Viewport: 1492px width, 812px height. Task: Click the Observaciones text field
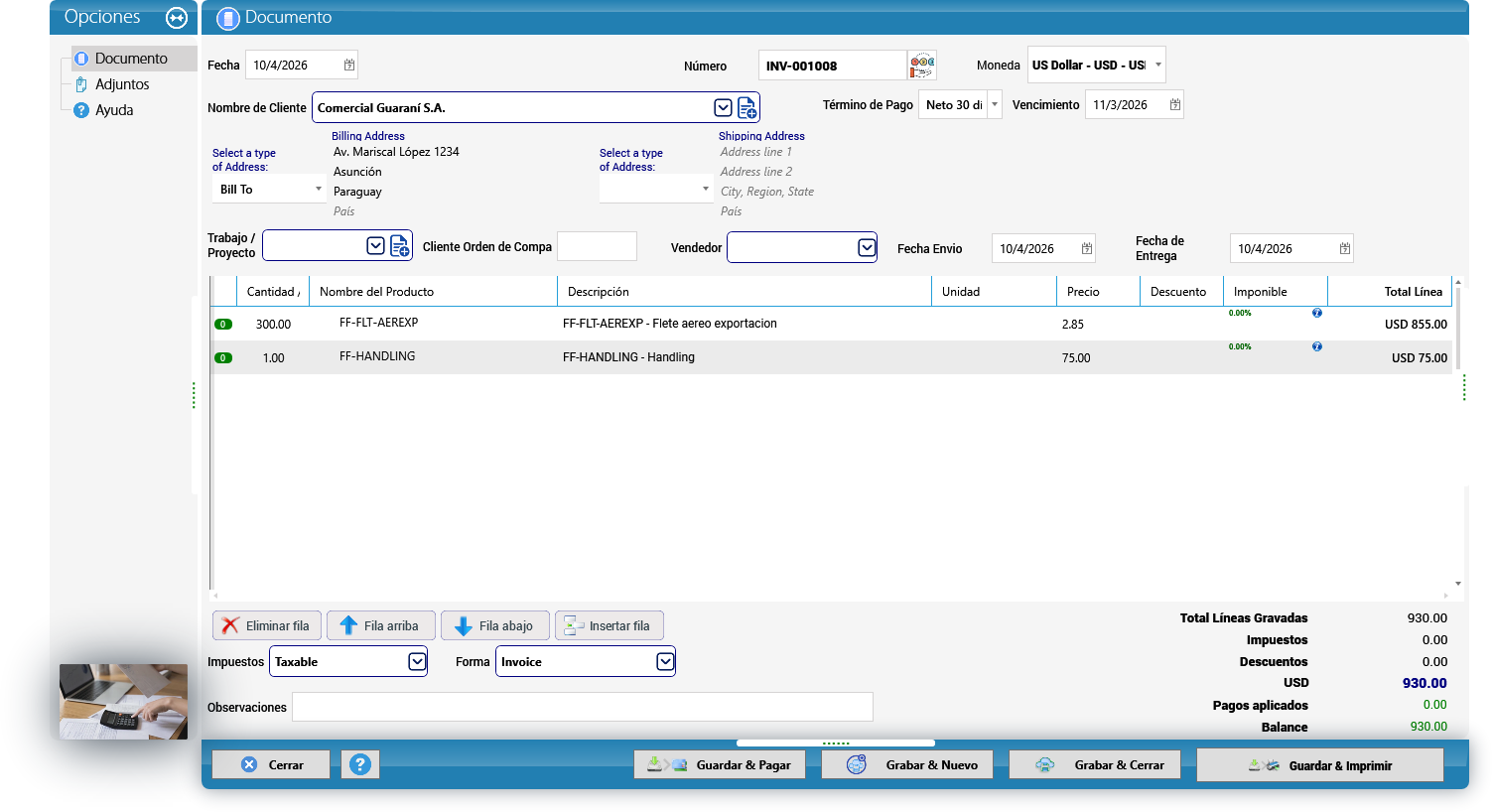point(583,707)
